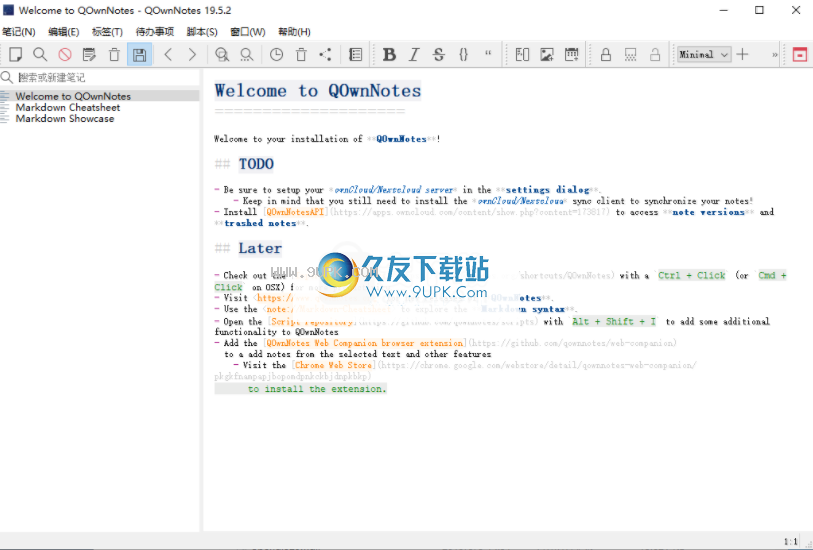Click the Chrome Web Store link
The height and width of the screenshot is (550, 813).
pyautogui.click(x=333, y=365)
